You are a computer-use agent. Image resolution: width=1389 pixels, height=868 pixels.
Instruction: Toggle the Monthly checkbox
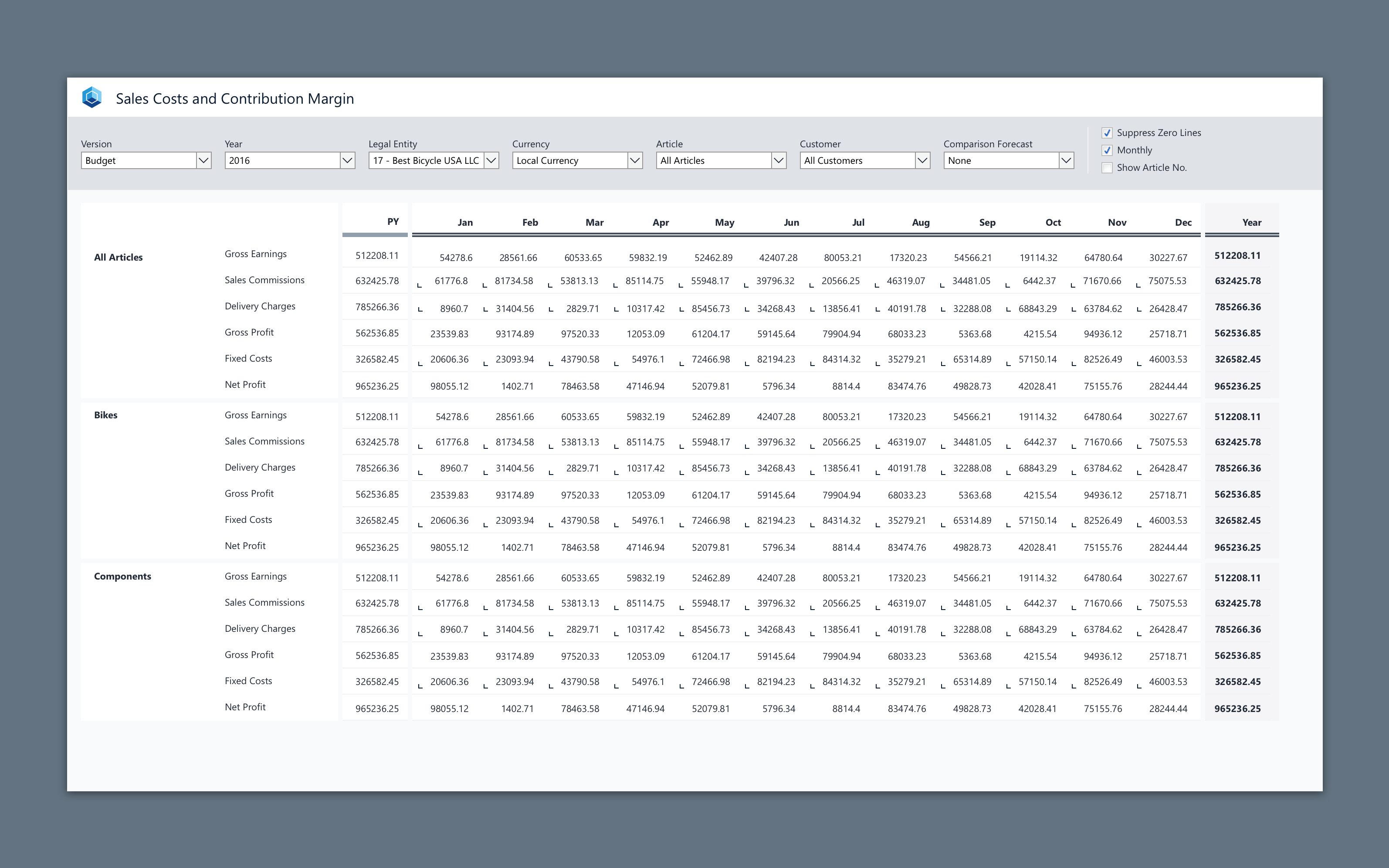[1107, 150]
